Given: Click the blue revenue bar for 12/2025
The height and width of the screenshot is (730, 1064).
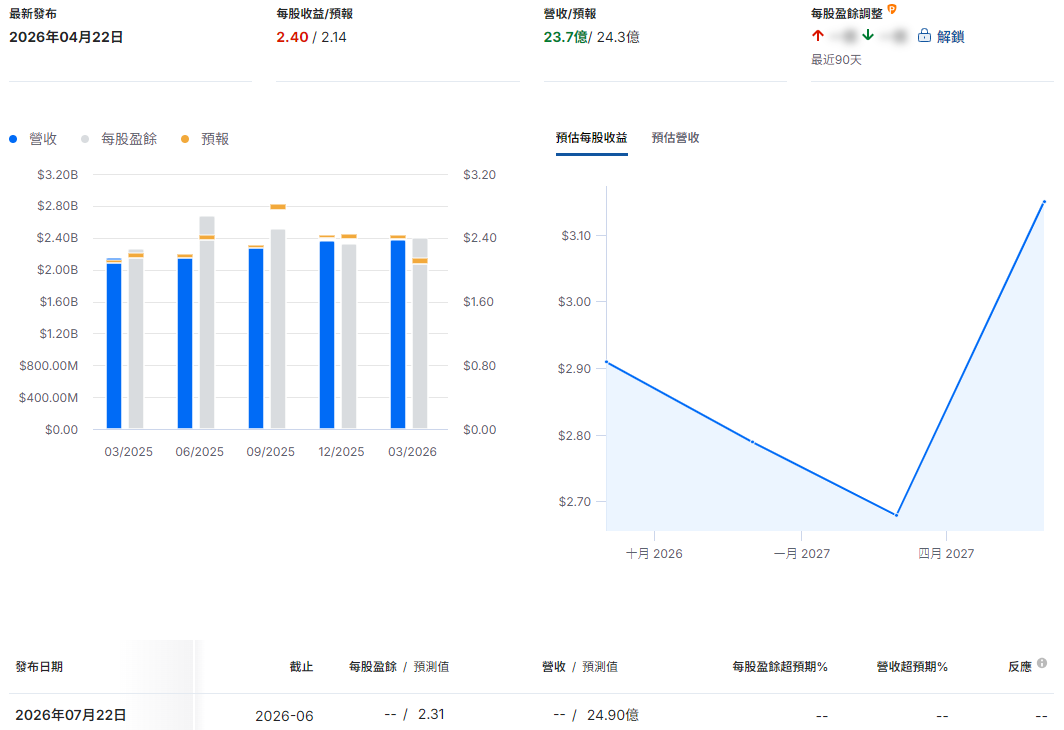Looking at the screenshot, I should (x=327, y=335).
